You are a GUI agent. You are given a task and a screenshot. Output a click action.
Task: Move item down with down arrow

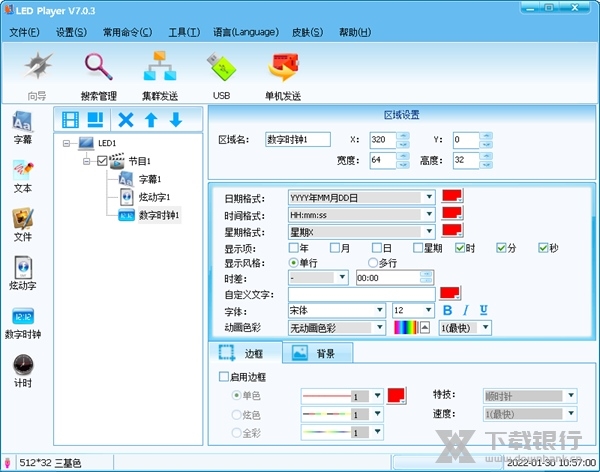176,120
